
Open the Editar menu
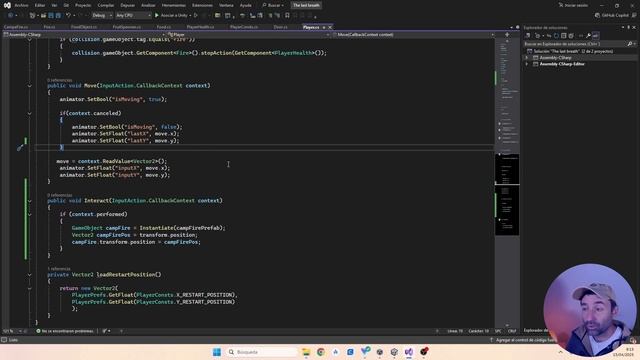coord(40,5)
